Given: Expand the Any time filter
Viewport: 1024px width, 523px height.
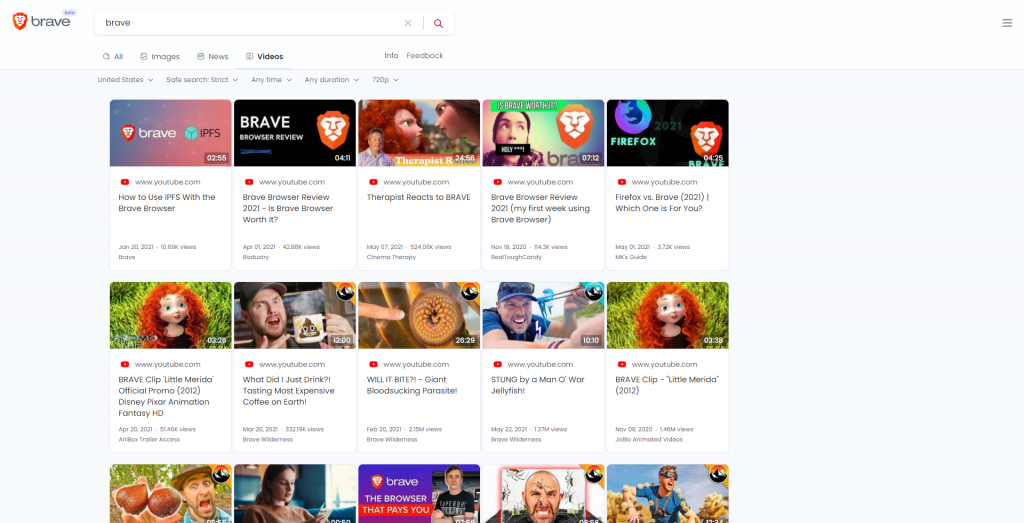Looking at the screenshot, I should pyautogui.click(x=271, y=80).
